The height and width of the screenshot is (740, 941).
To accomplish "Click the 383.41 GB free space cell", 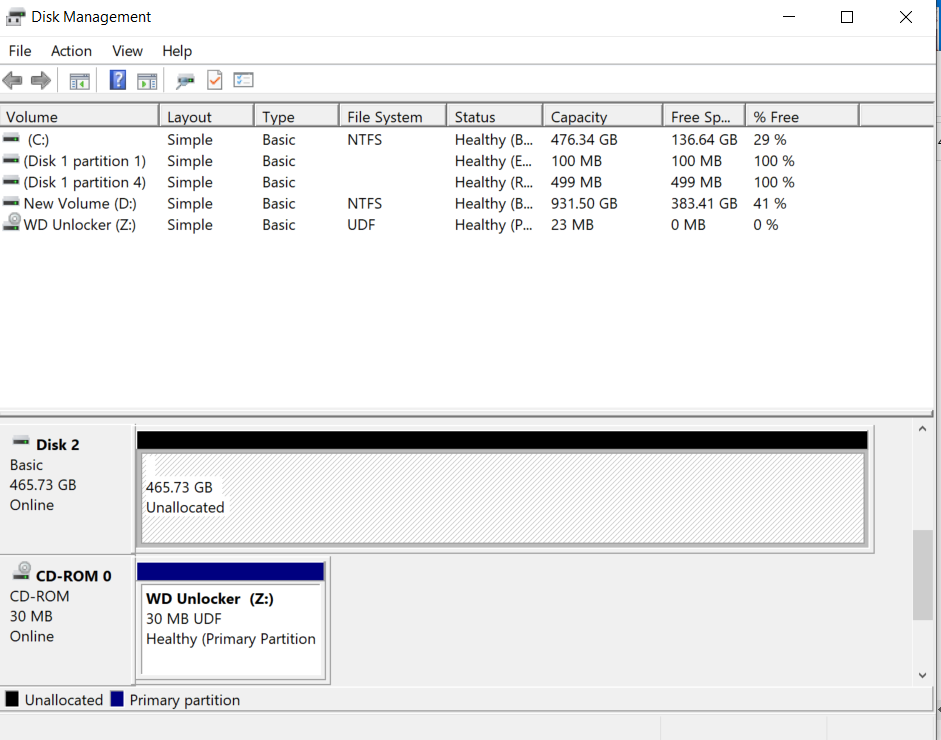I will pyautogui.click(x=704, y=203).
